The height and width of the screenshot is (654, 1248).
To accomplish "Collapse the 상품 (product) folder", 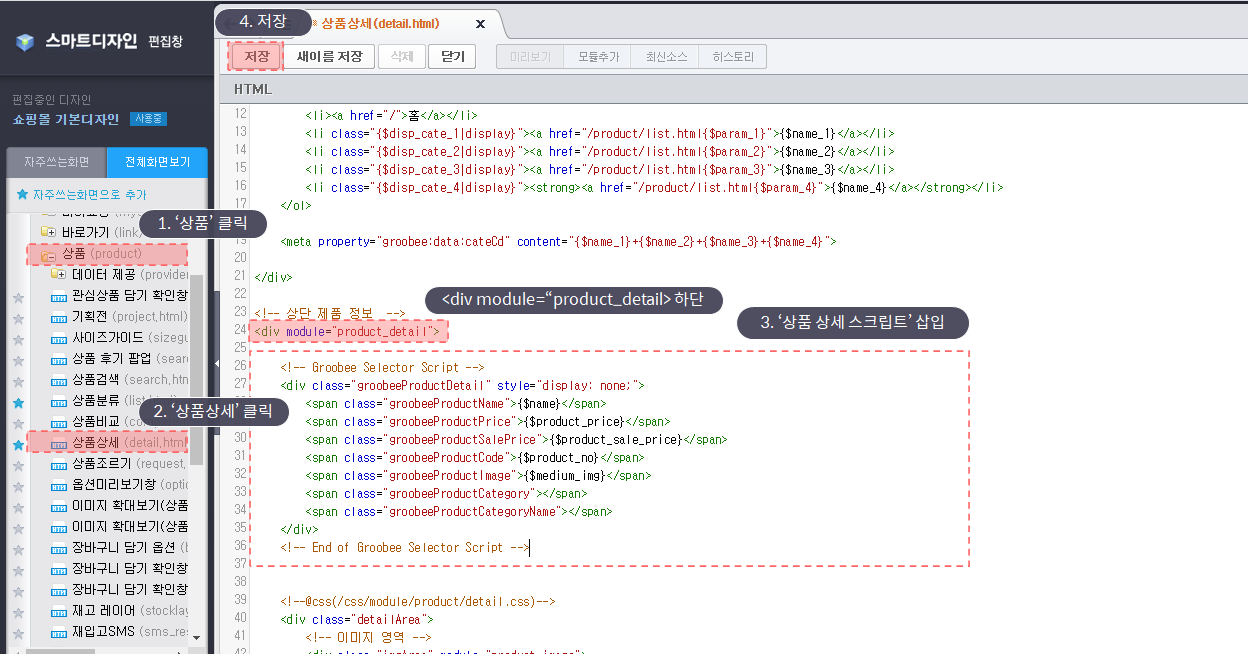I will point(48,255).
